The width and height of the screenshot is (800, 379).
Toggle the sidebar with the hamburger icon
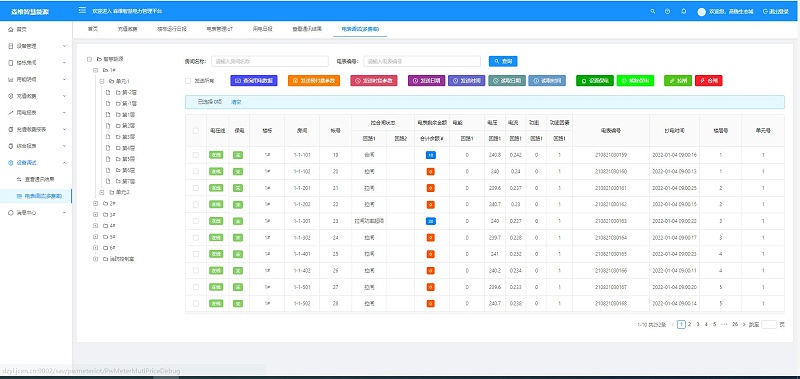coord(82,11)
